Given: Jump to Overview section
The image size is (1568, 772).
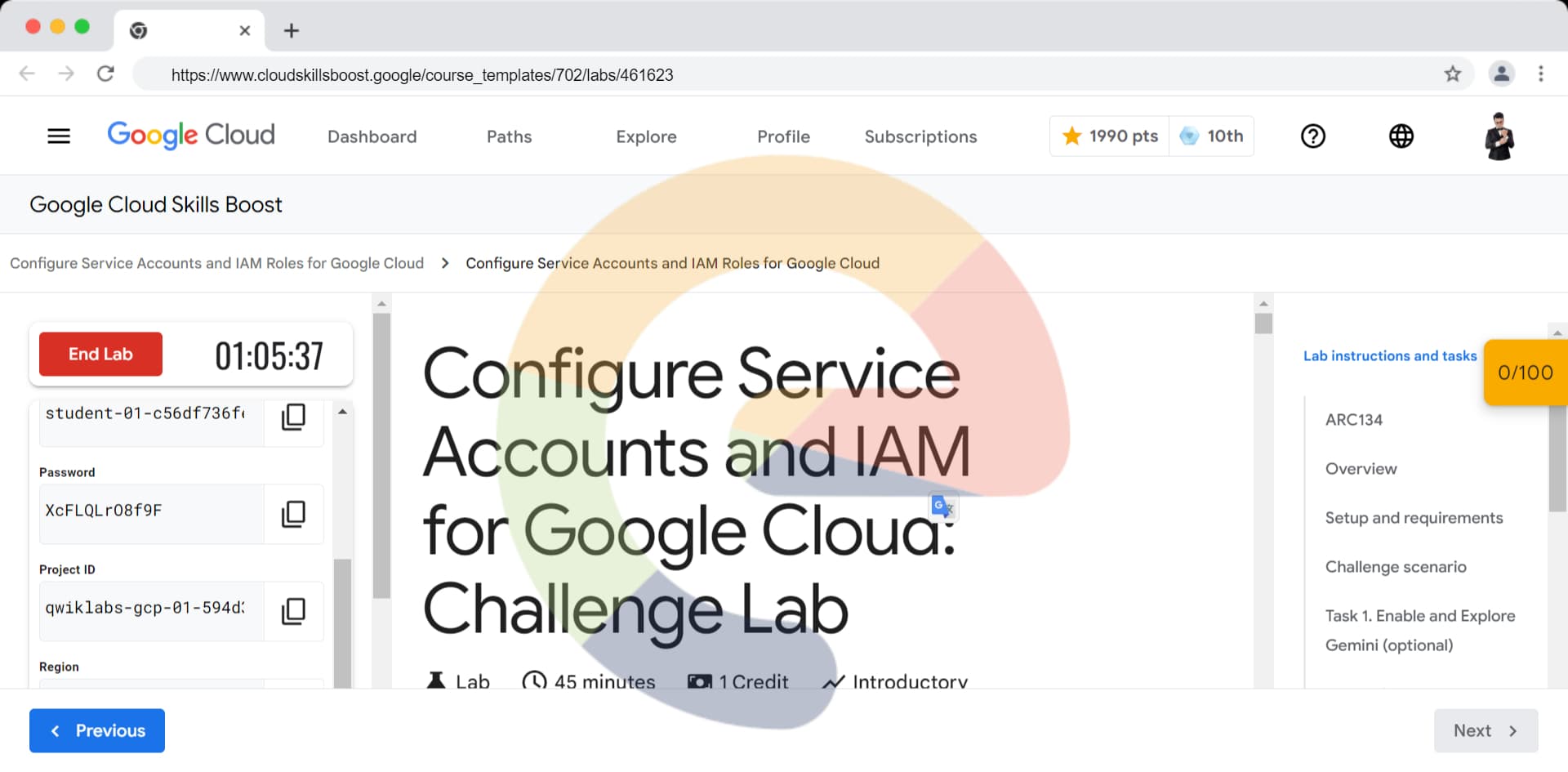Looking at the screenshot, I should pos(1361,469).
